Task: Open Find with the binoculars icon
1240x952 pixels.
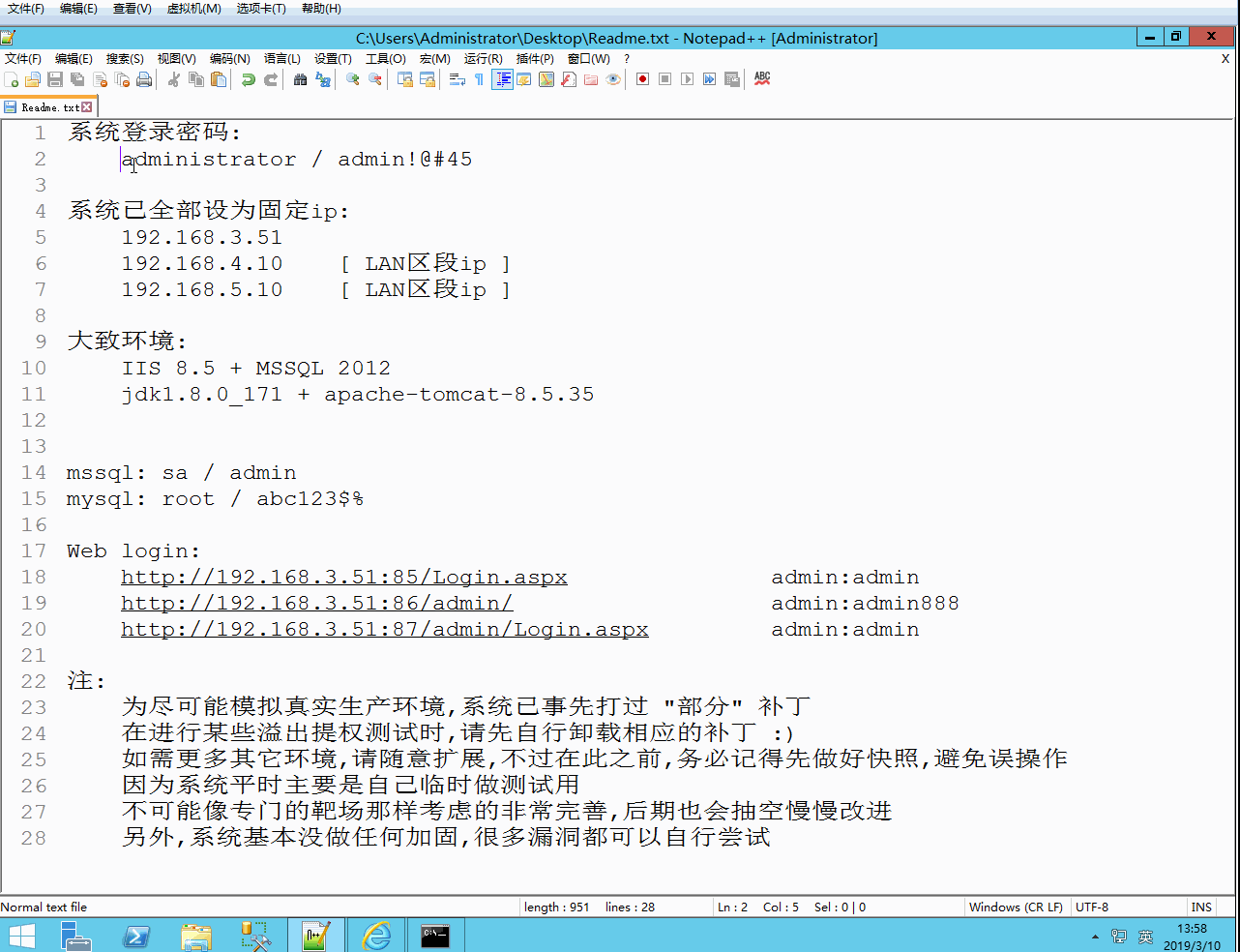Action: pyautogui.click(x=301, y=79)
